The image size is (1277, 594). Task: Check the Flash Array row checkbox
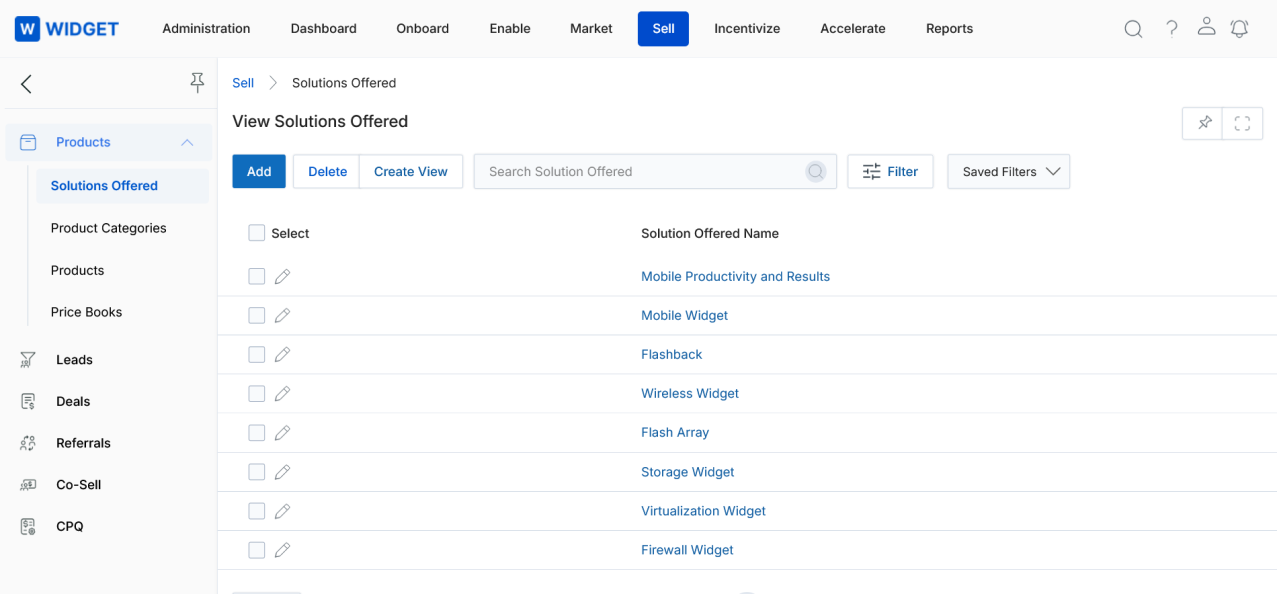(x=257, y=432)
